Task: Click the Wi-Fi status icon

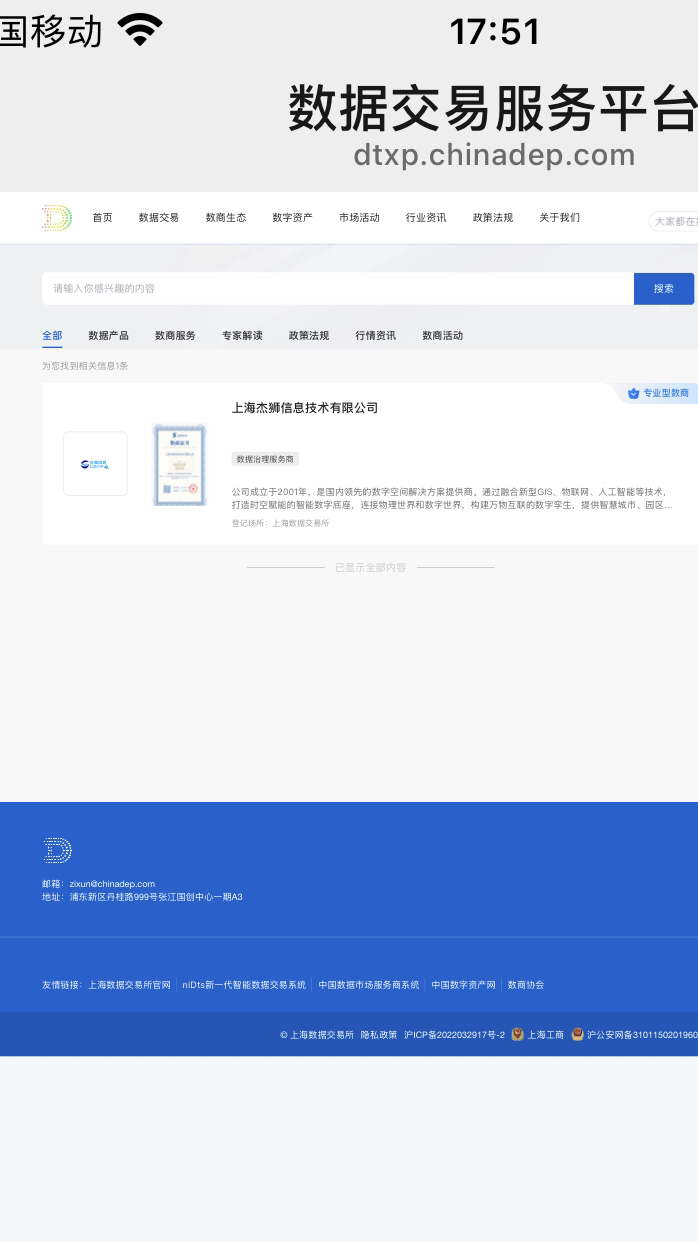Action: 140,31
